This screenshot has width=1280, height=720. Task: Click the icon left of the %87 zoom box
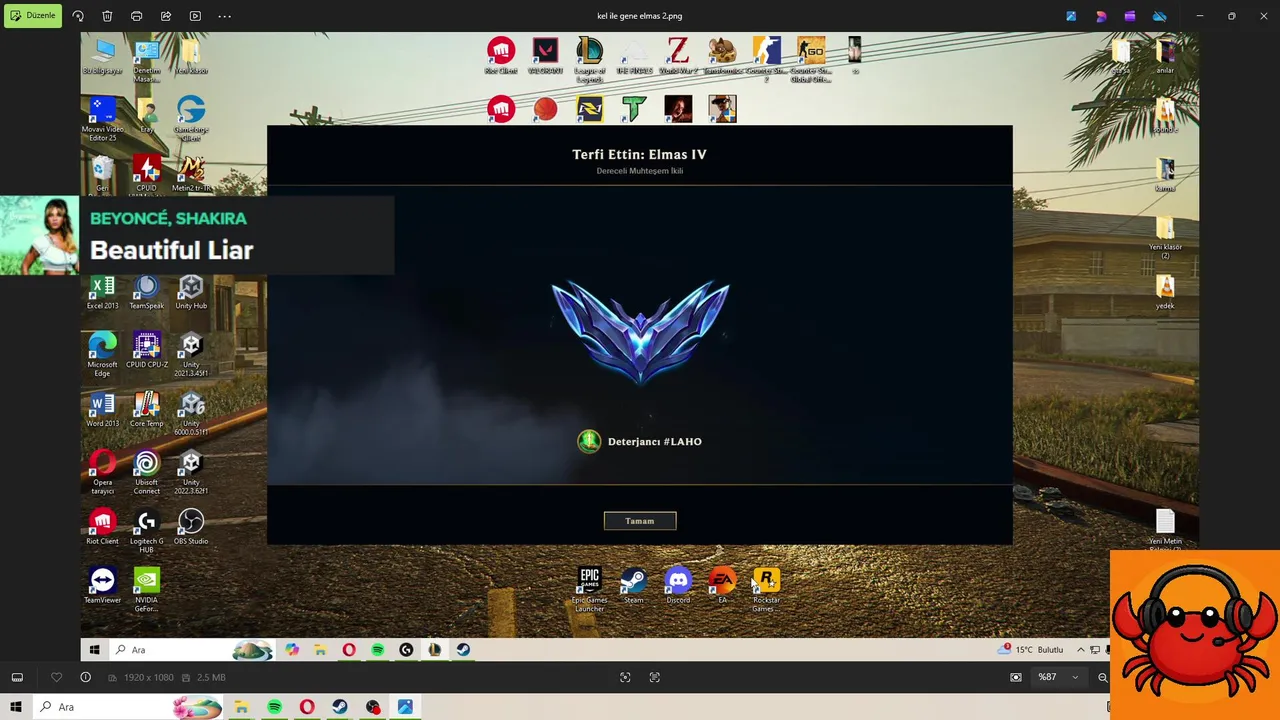(x=1016, y=677)
